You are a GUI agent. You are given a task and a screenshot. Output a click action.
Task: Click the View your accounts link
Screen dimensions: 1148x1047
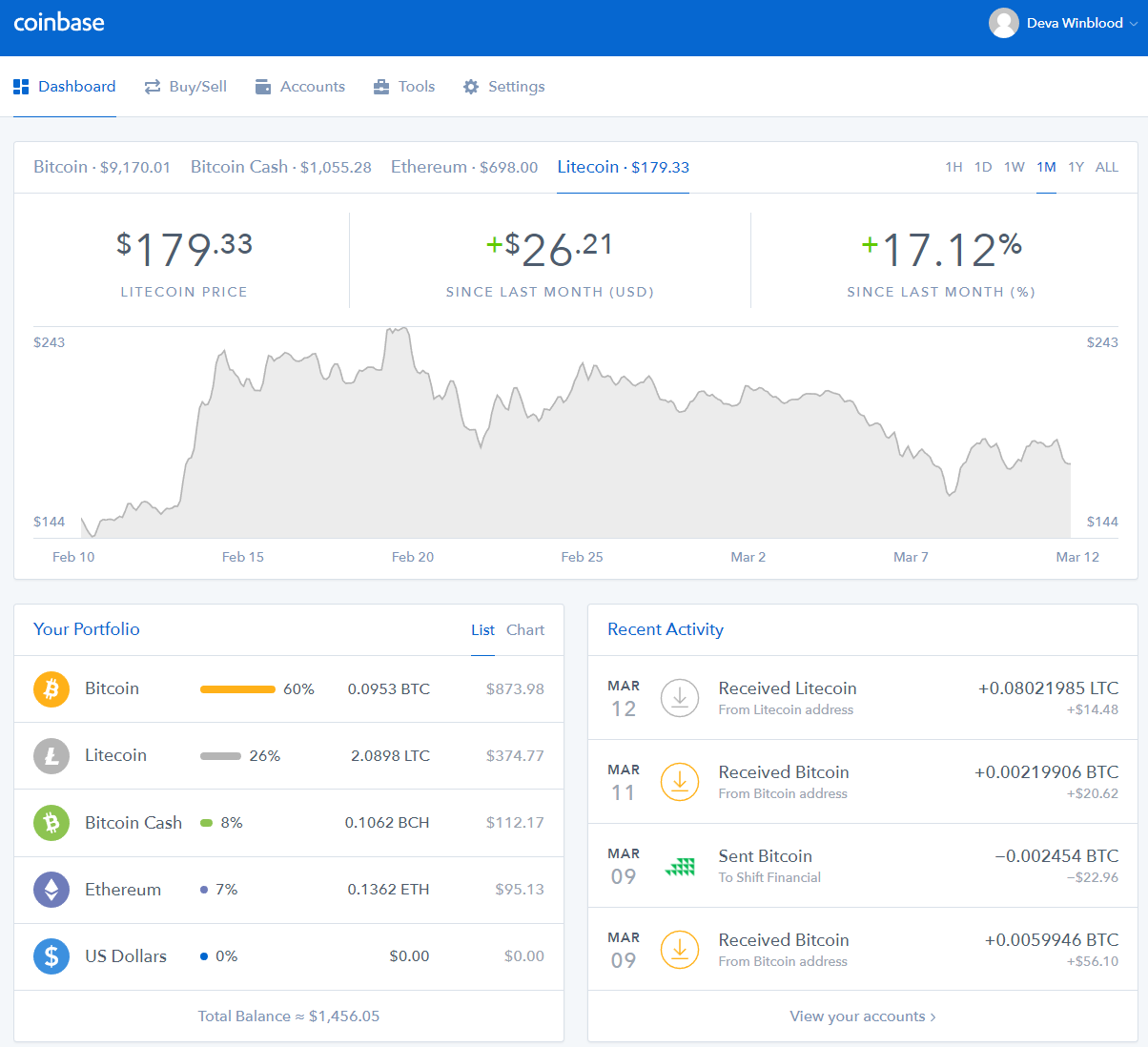point(863,1016)
